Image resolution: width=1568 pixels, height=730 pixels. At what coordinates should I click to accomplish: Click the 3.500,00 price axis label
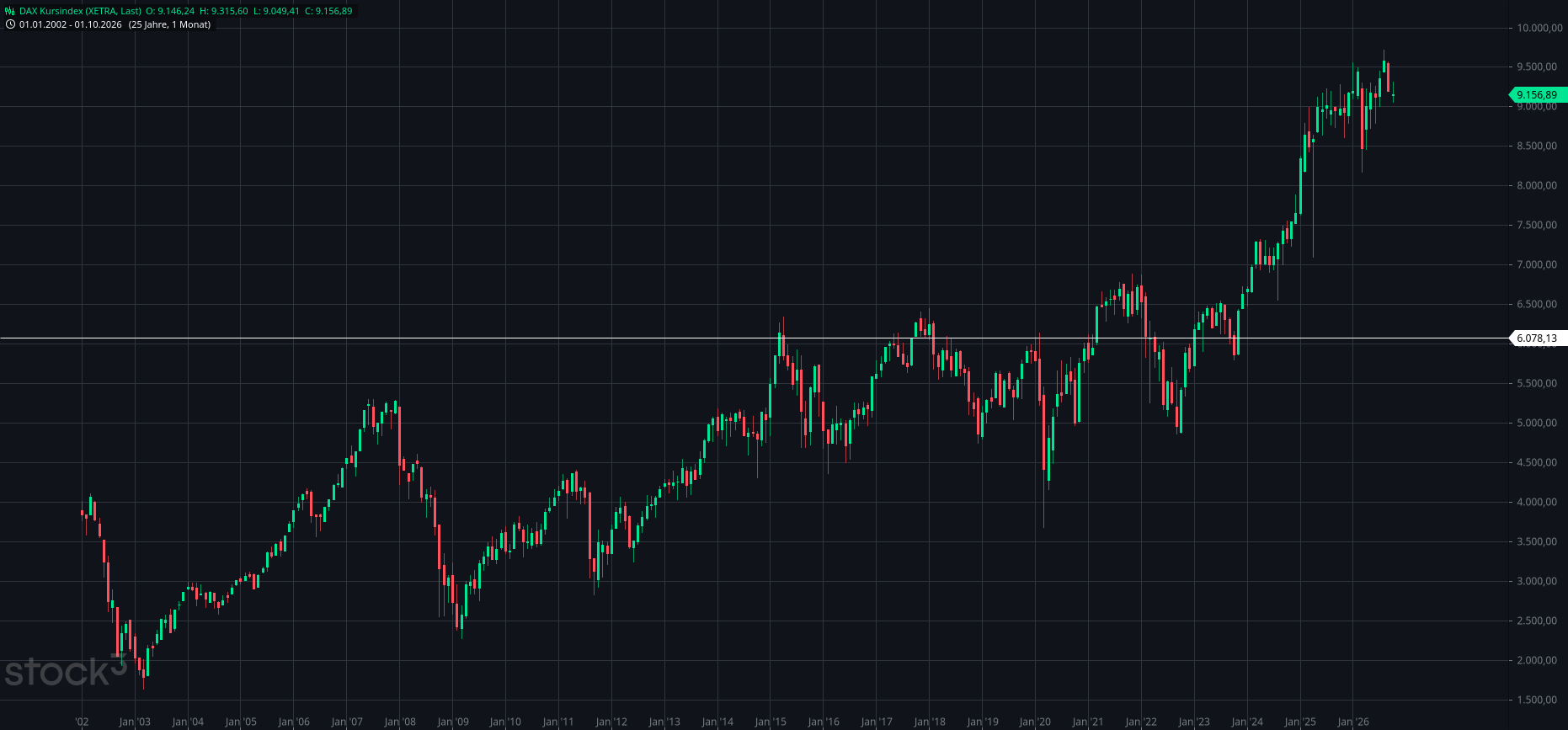[x=1537, y=541]
